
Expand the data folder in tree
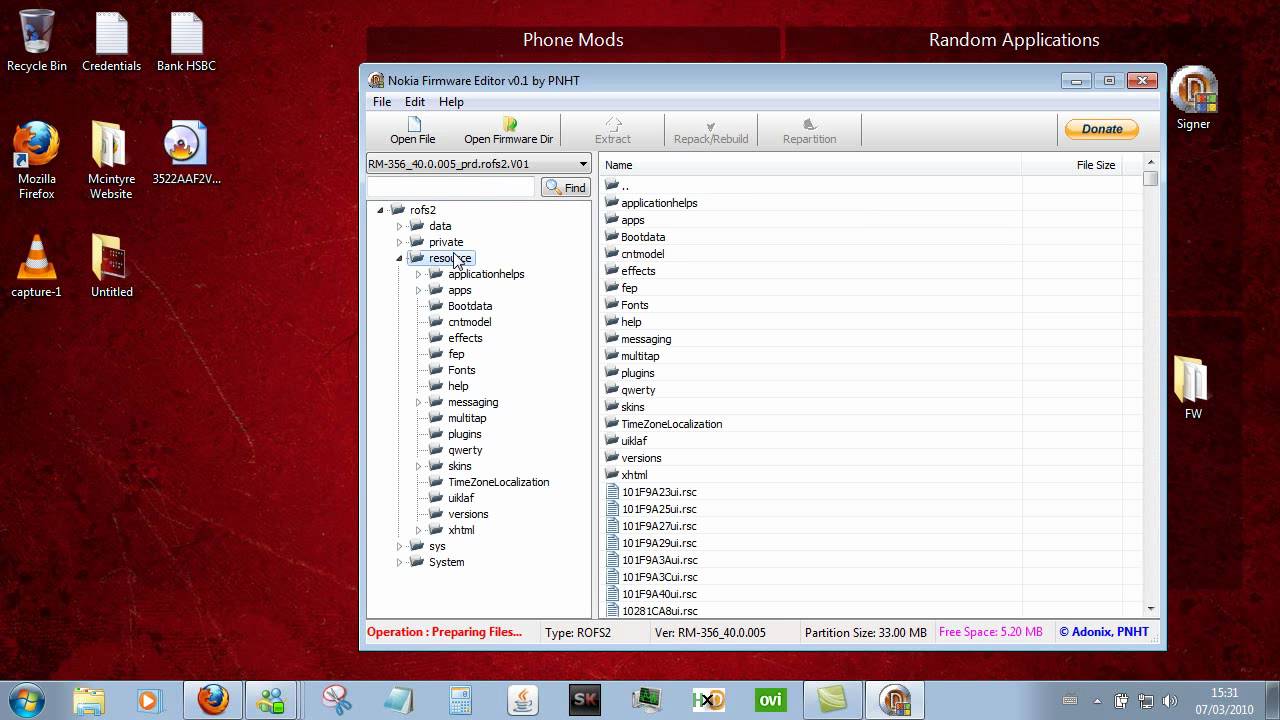[399, 226]
